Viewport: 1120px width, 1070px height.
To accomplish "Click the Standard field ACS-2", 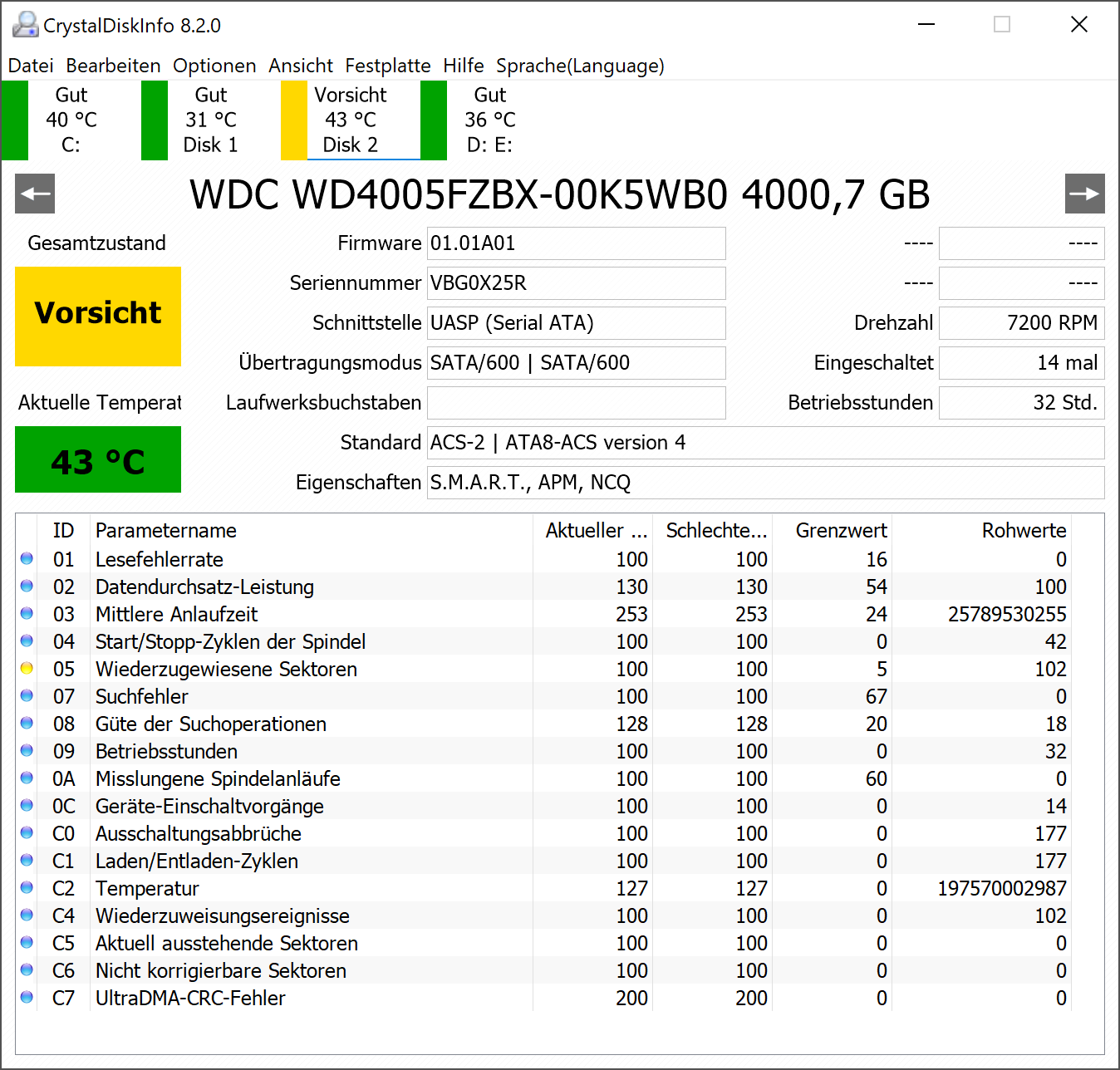I will [x=766, y=443].
